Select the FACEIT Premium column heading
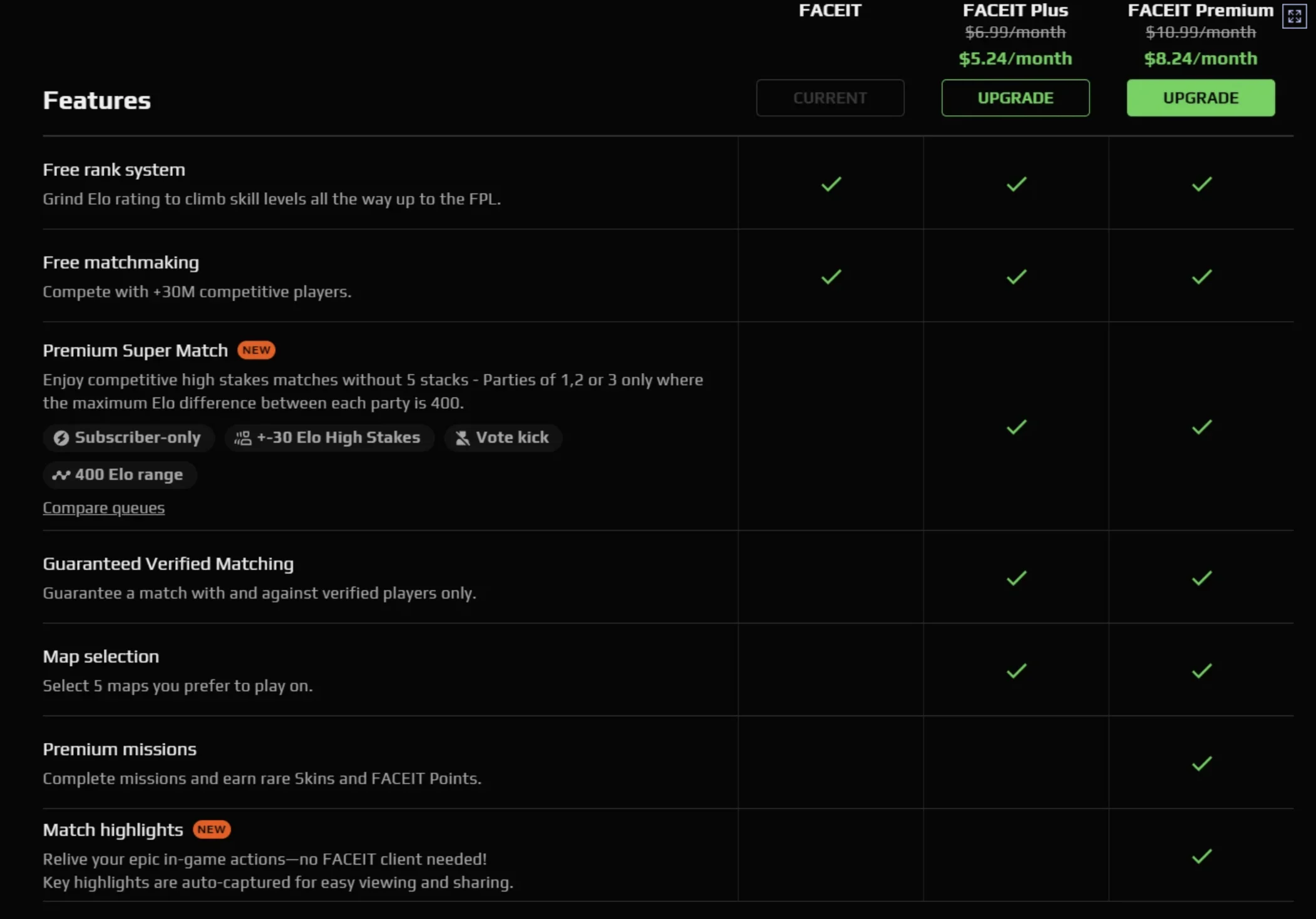 pos(1200,11)
